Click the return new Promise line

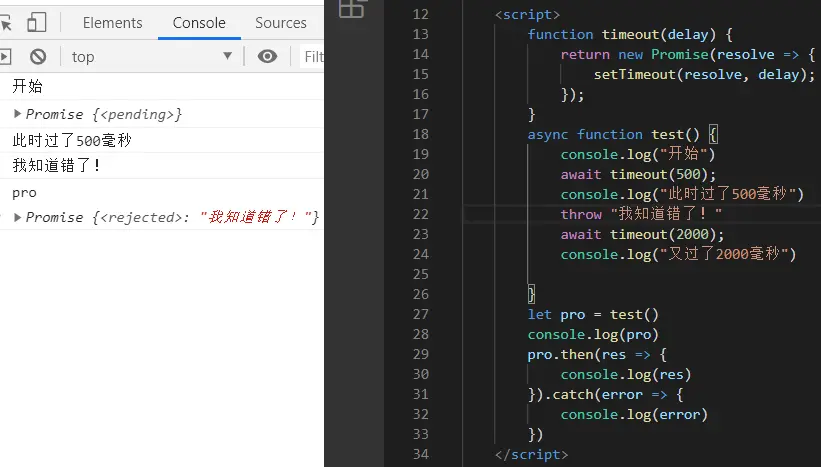(x=687, y=54)
